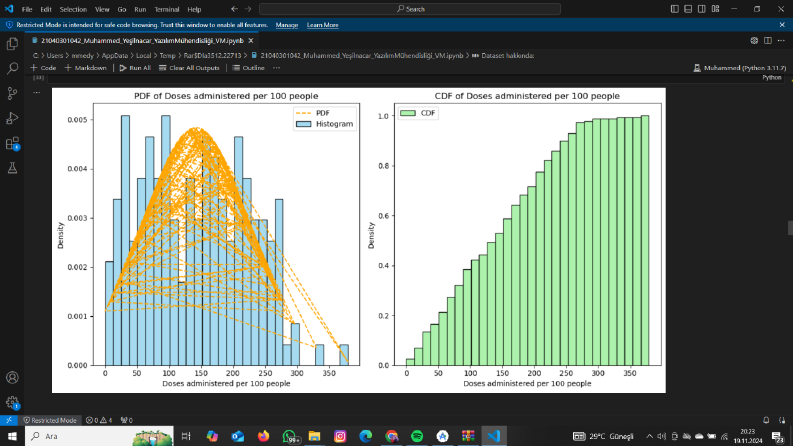
Task: Open the Help menu
Action: [194, 9]
